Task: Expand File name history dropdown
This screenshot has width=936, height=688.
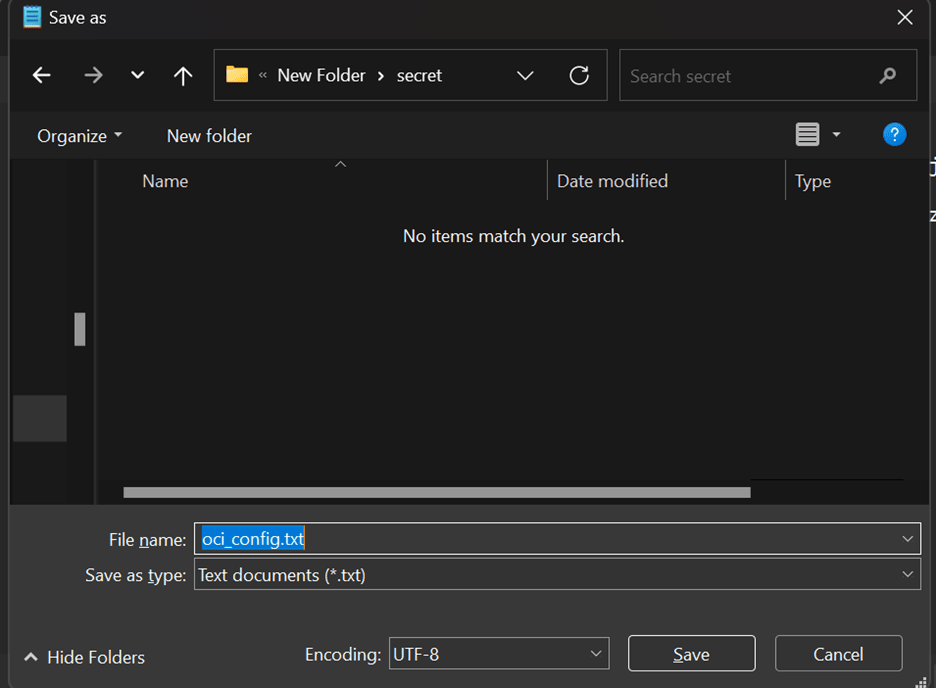Action: pos(907,539)
